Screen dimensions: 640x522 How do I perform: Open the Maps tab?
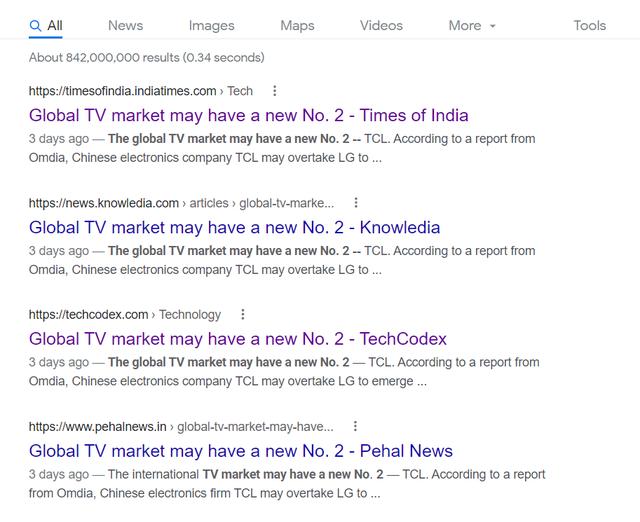tap(297, 26)
